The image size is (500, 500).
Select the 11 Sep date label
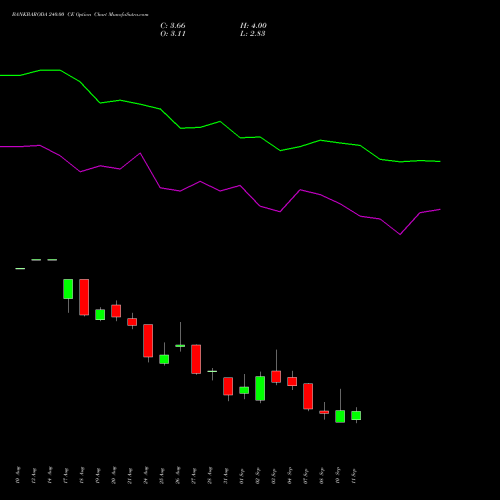pyautogui.click(x=354, y=476)
